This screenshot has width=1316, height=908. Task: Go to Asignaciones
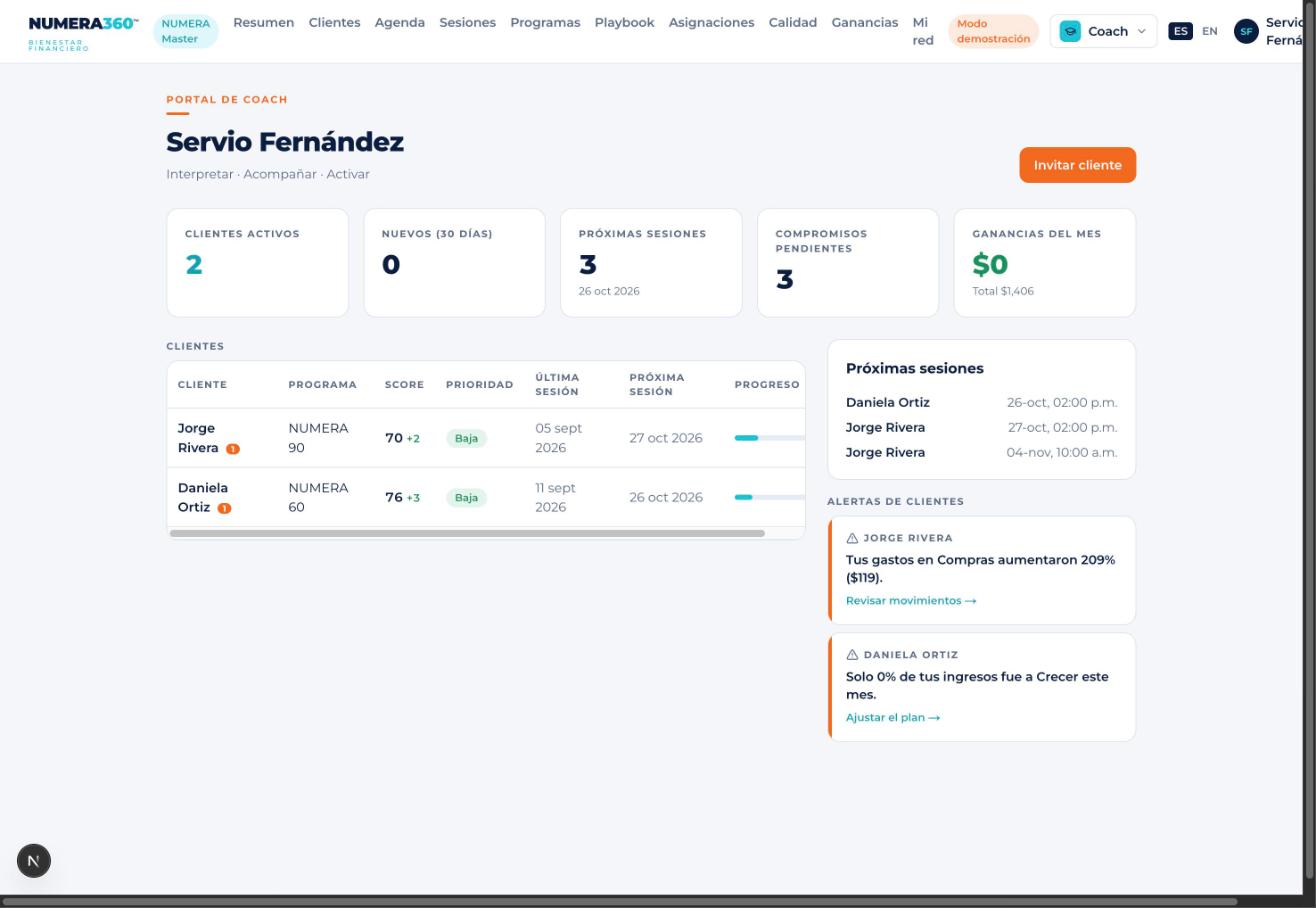coord(711,22)
